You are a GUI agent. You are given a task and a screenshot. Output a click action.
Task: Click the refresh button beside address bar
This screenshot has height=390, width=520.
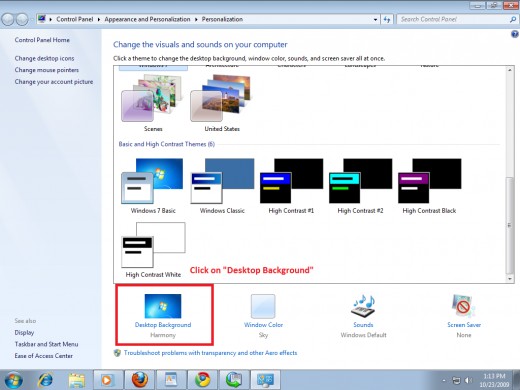point(387,19)
